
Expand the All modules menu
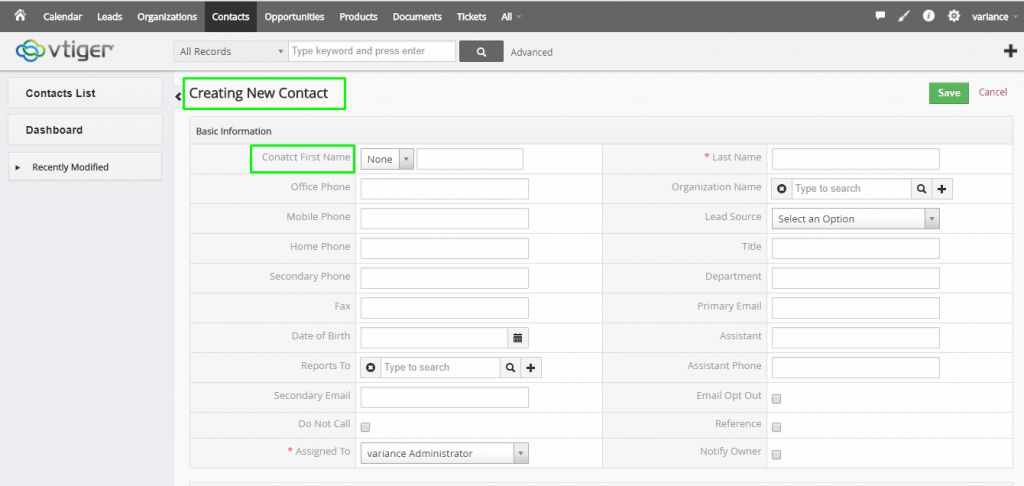[x=511, y=17]
